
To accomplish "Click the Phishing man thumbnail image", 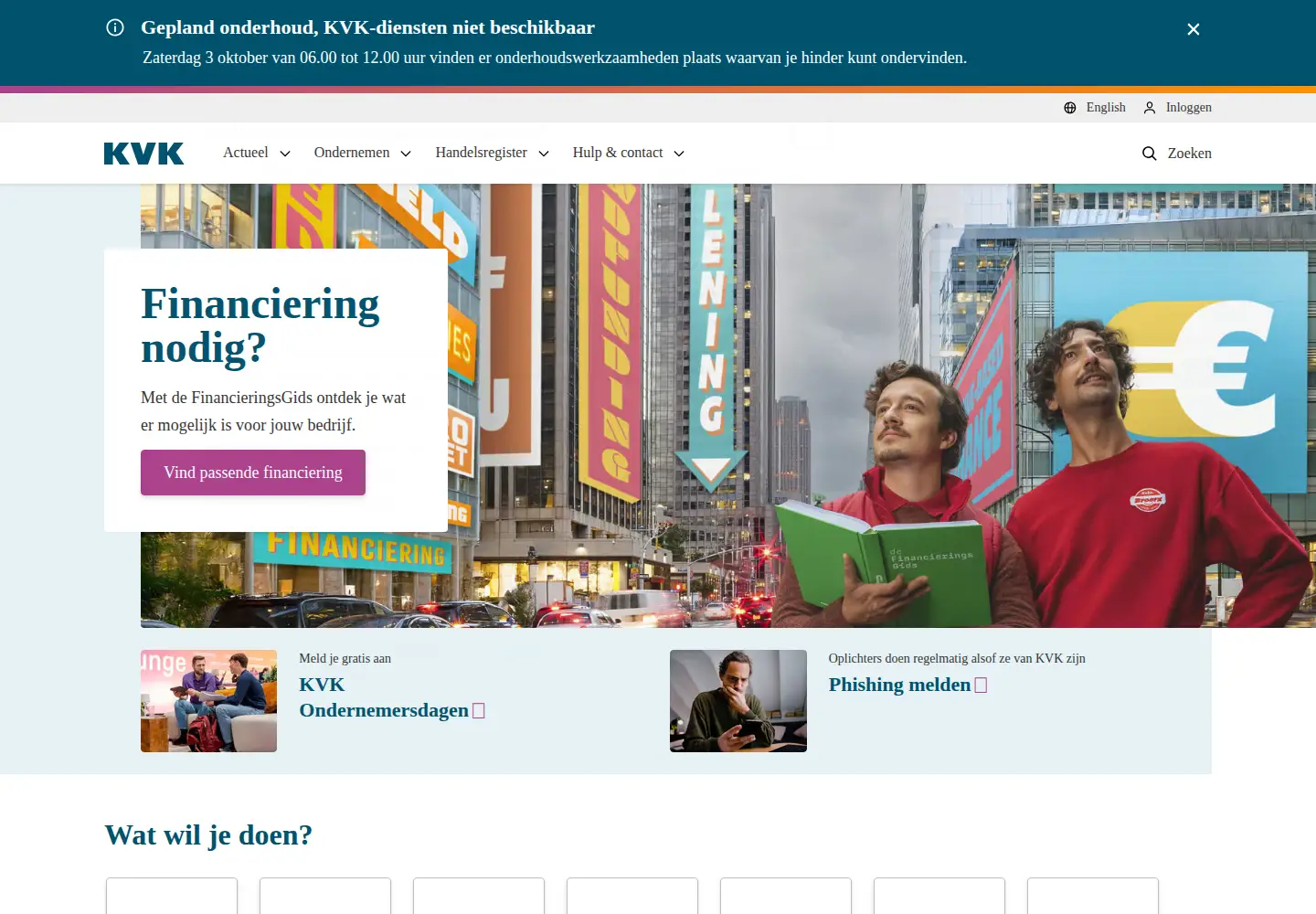I will [738, 701].
